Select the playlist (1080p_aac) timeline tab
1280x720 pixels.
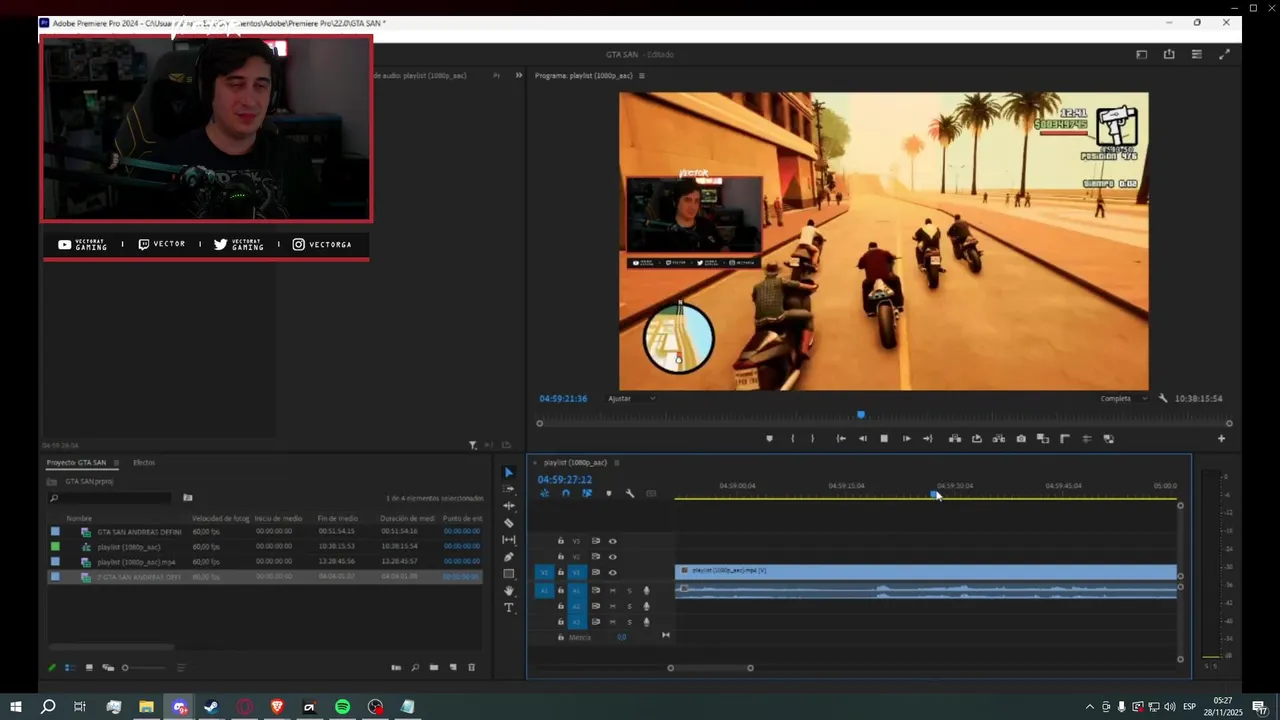[x=575, y=463]
